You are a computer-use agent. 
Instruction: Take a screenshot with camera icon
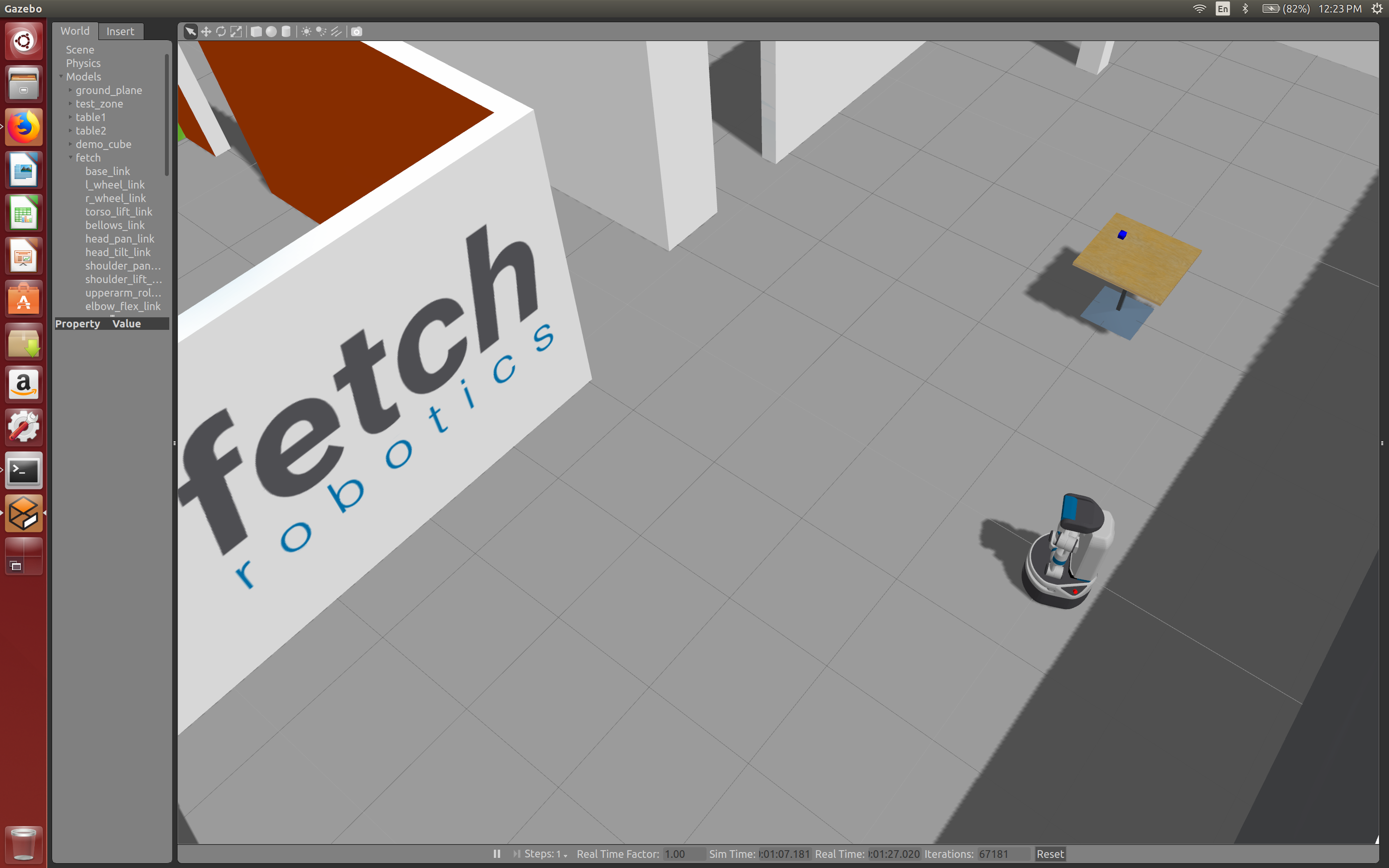356,31
